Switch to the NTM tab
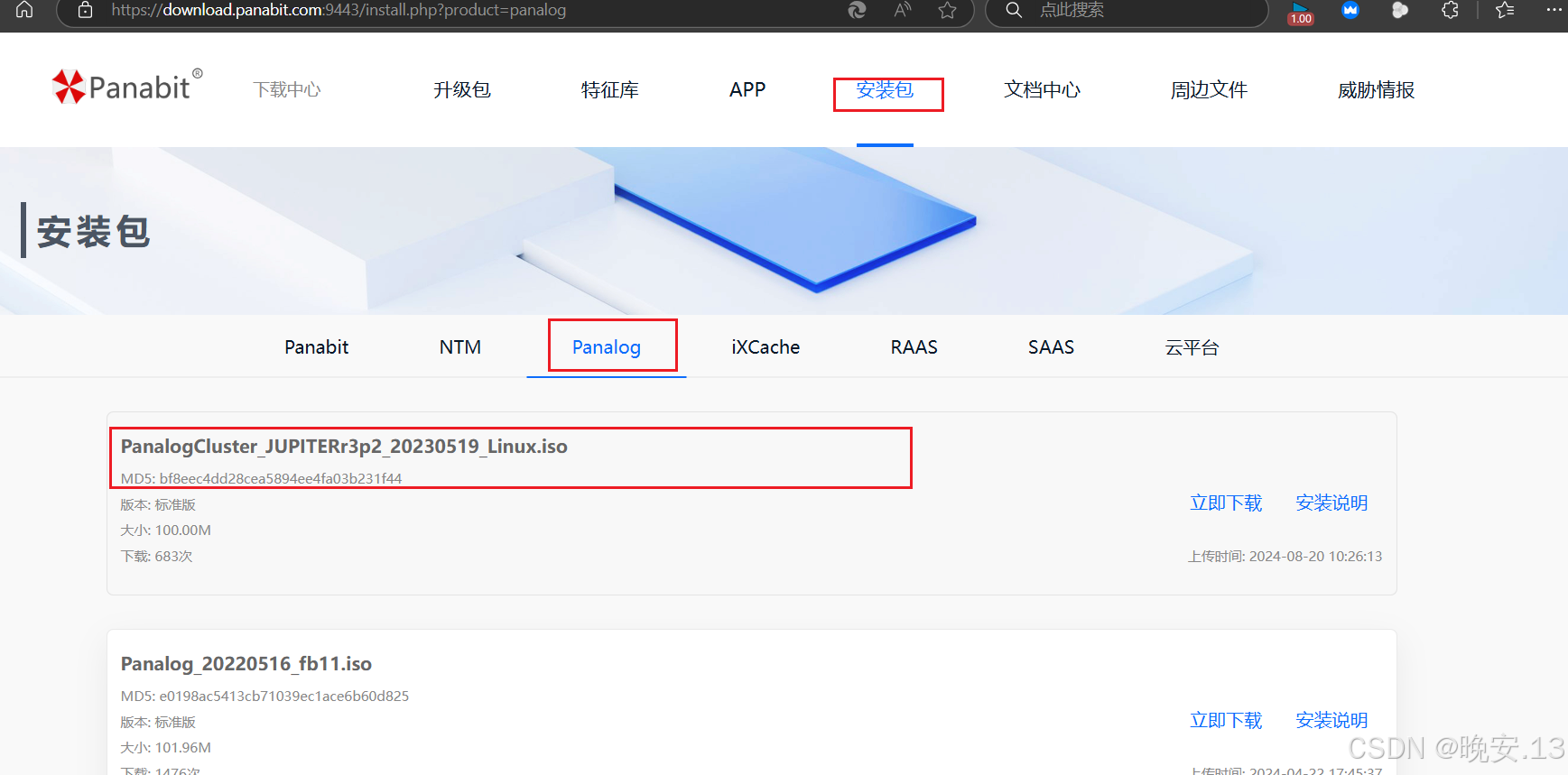1568x775 pixels. point(460,347)
